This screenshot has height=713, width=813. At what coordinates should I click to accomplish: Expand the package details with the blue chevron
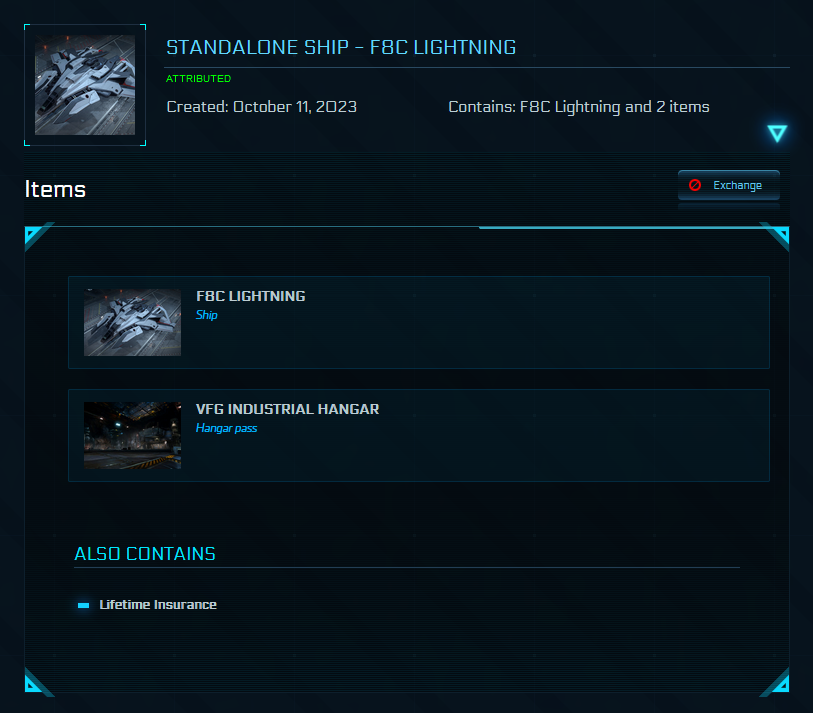[x=777, y=132]
